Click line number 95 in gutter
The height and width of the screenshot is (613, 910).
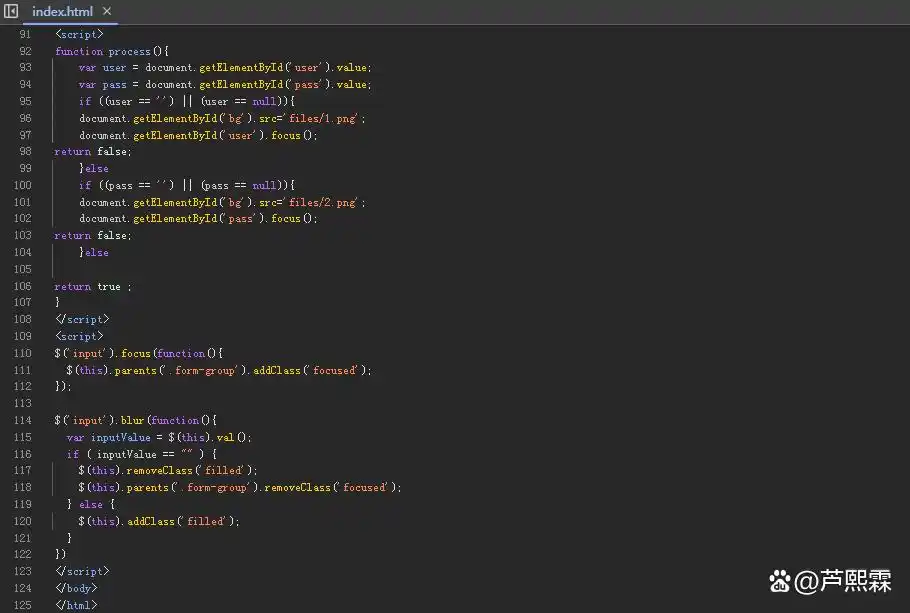[x=25, y=101]
